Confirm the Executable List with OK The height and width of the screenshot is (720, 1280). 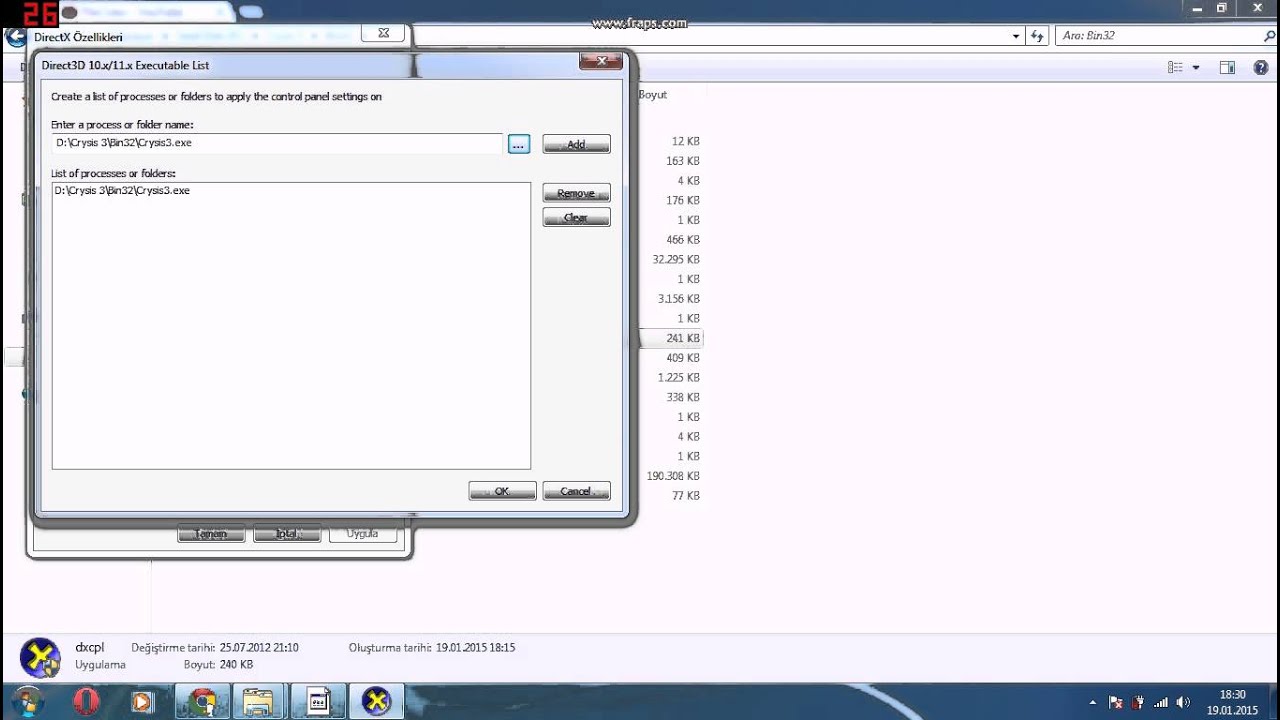coord(502,491)
